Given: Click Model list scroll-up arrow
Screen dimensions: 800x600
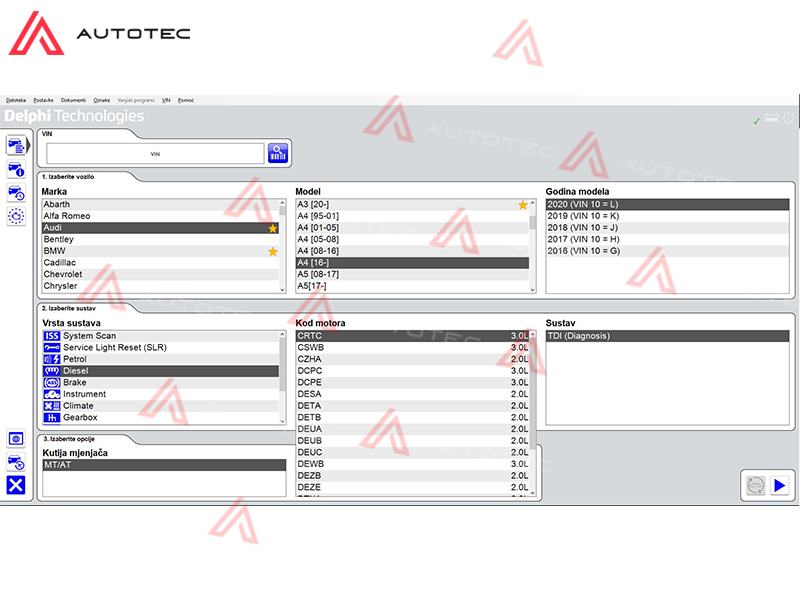Looking at the screenshot, I should [533, 203].
